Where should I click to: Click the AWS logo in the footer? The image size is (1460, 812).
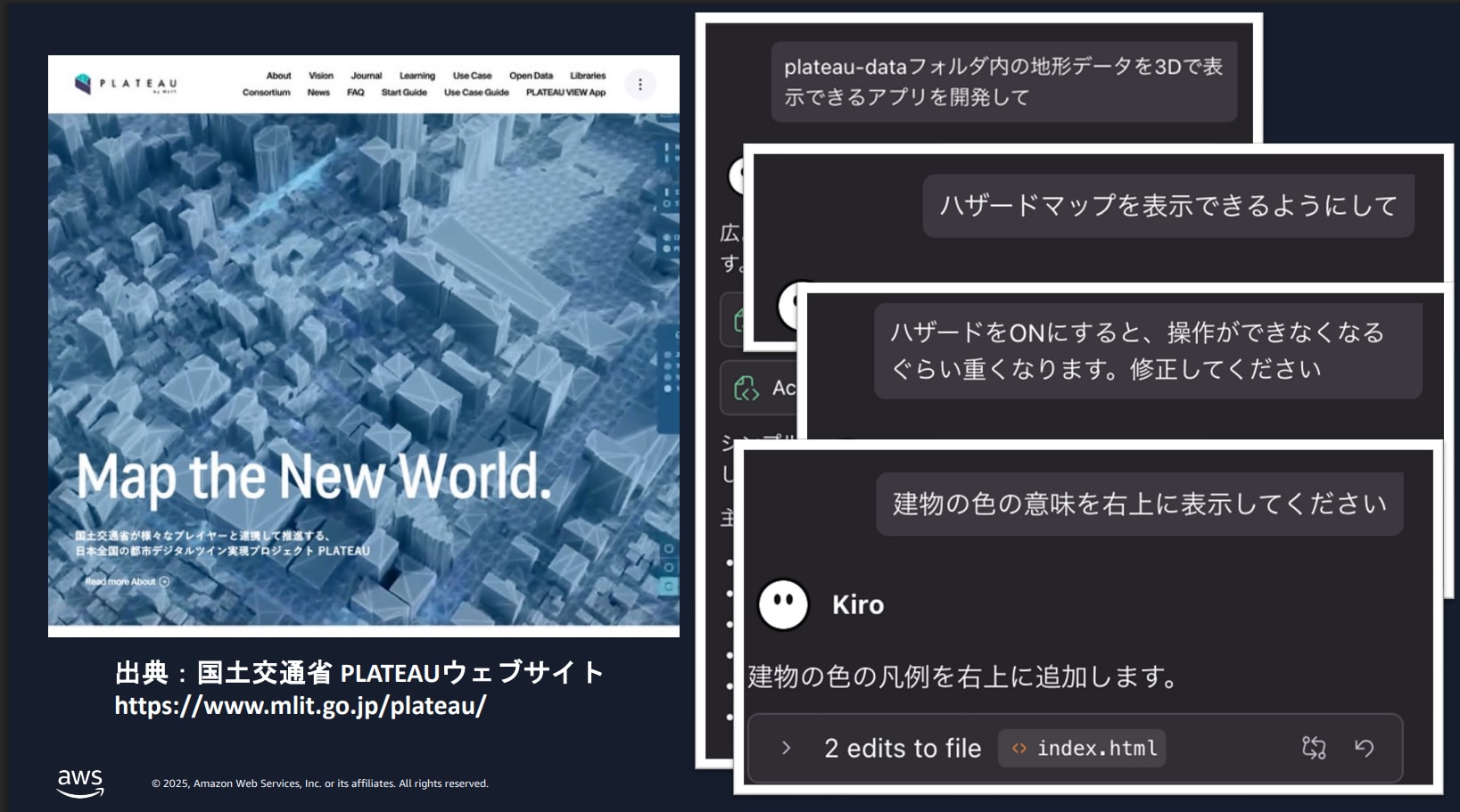pos(80,783)
